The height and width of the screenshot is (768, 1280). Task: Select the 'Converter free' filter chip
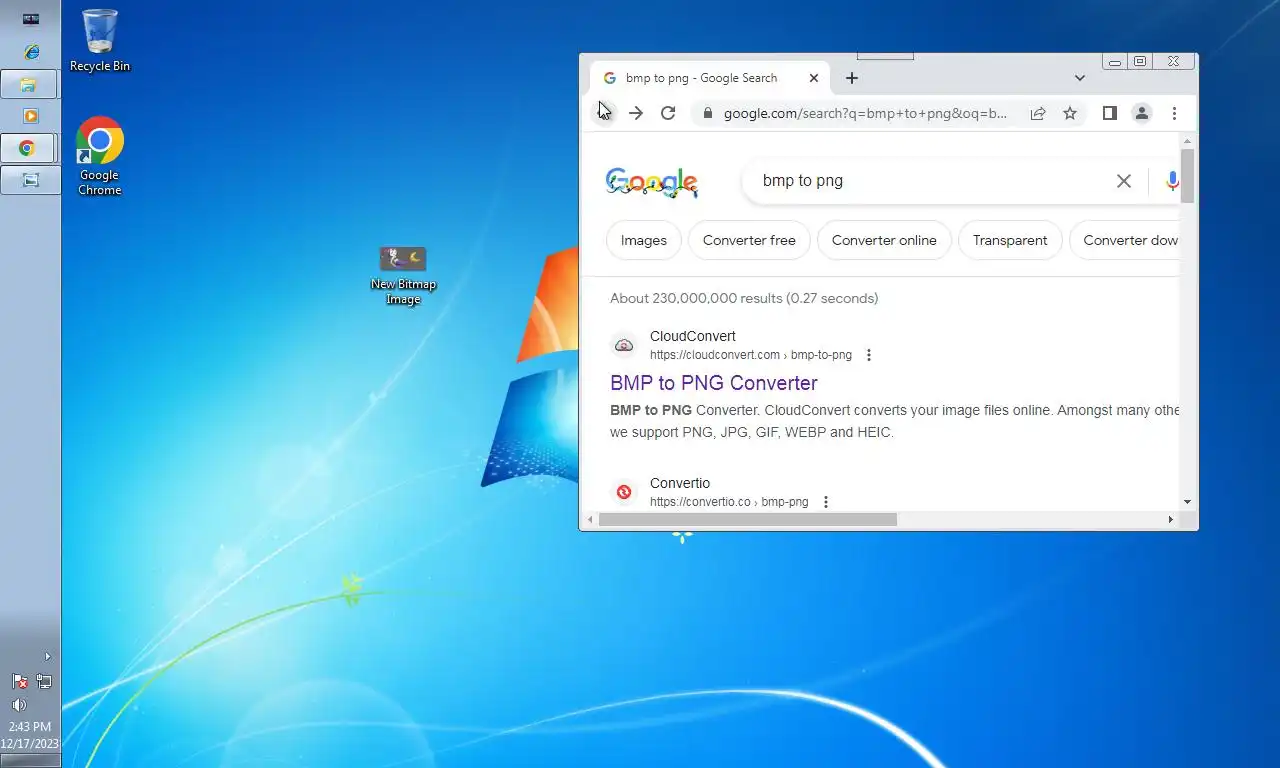(x=749, y=240)
